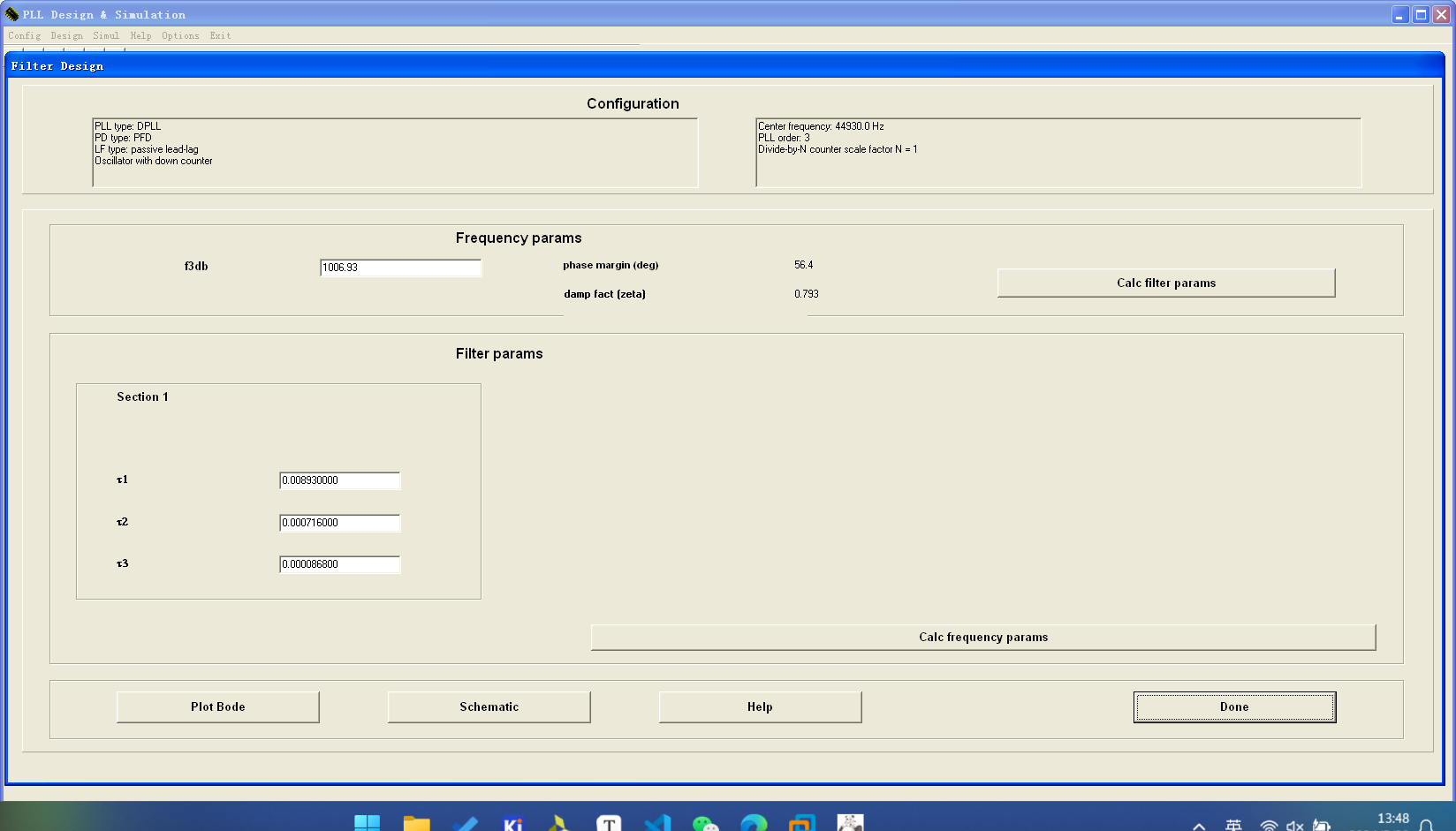
Task: Click the τ1 time constant field
Action: tap(339, 480)
